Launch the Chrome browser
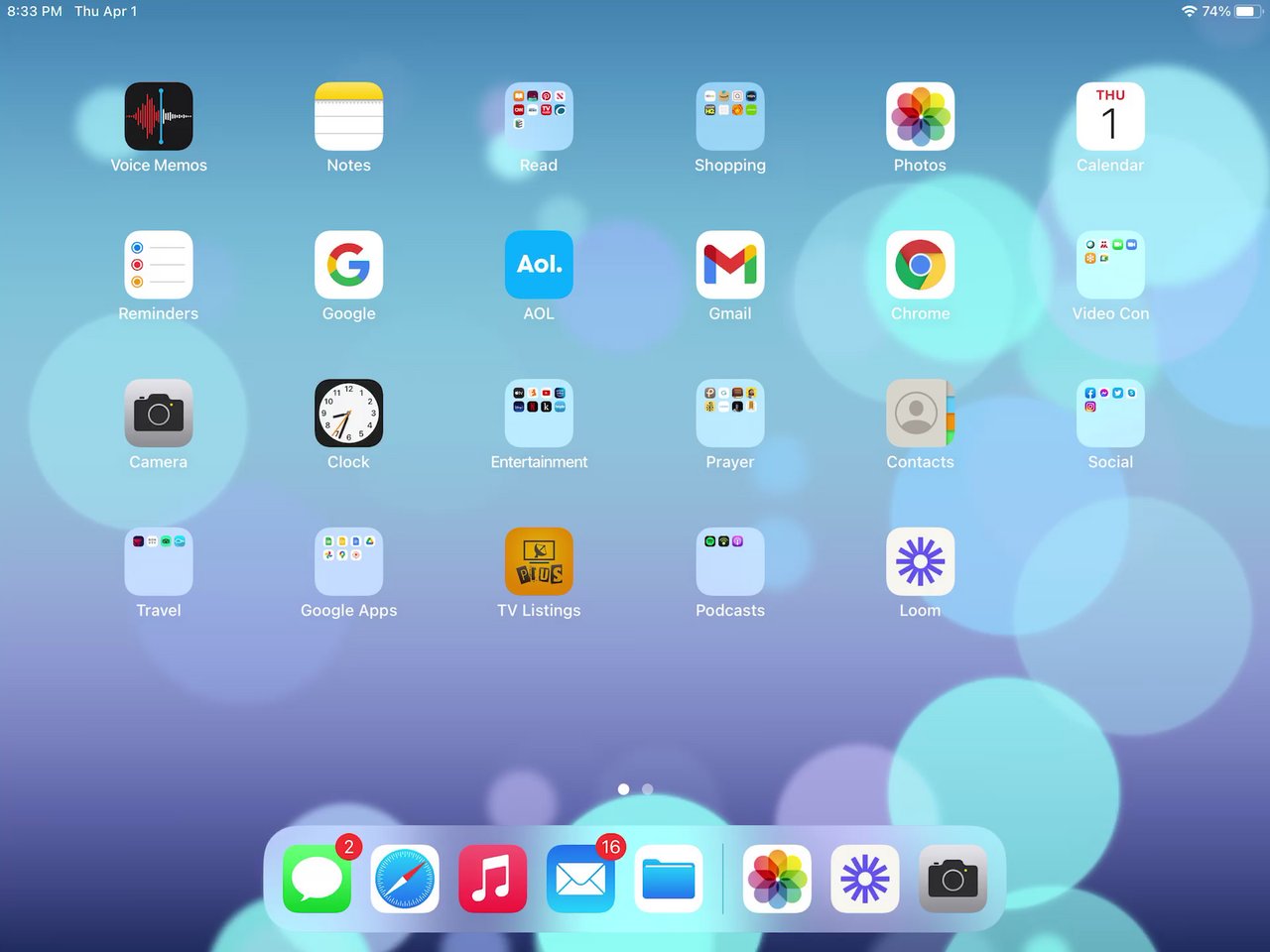 920,265
